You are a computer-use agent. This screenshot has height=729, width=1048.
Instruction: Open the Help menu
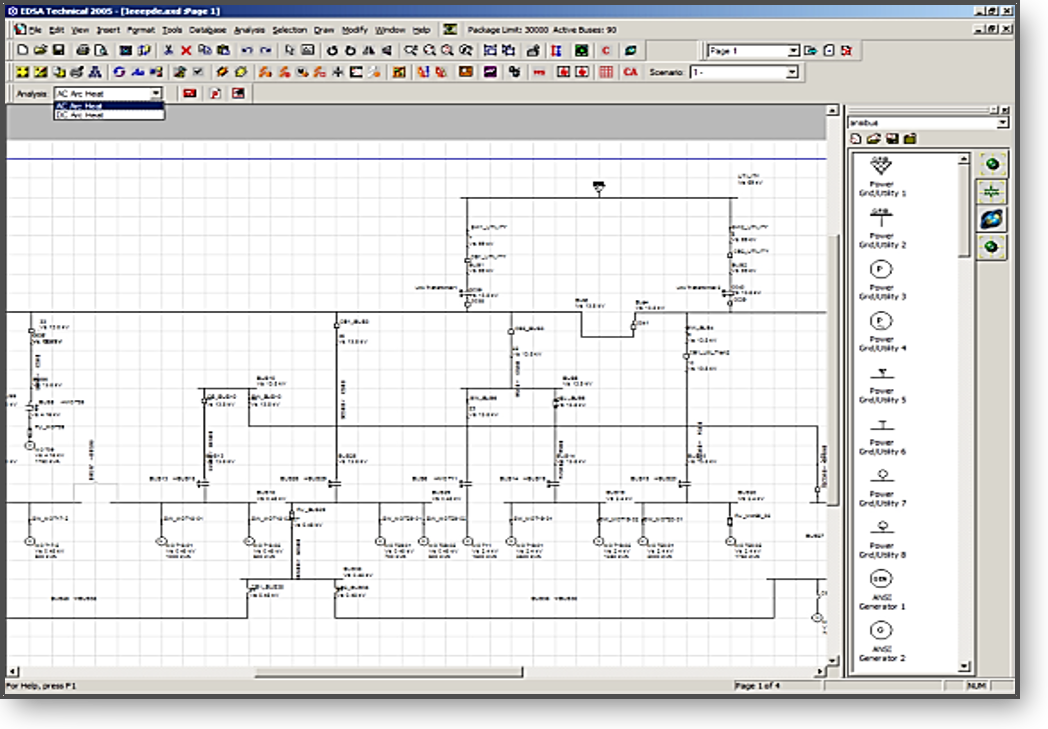point(421,30)
